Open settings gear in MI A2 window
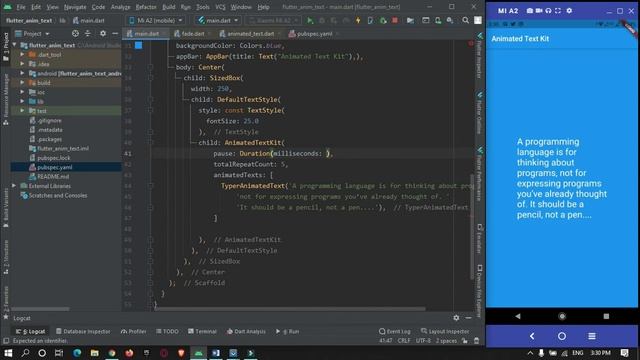The height and width of the screenshot is (360, 640). [x=569, y=11]
